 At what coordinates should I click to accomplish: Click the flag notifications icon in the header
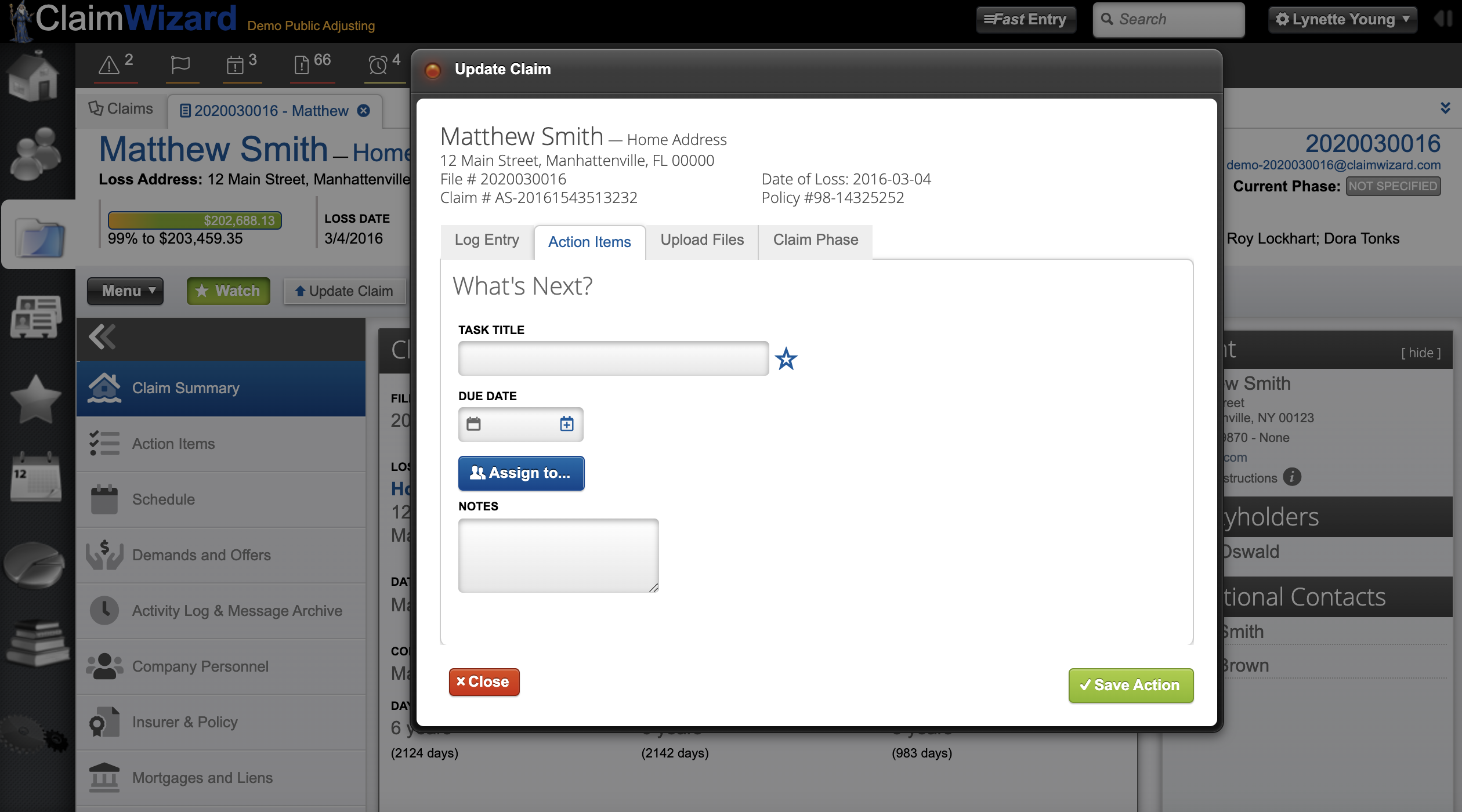[182, 65]
